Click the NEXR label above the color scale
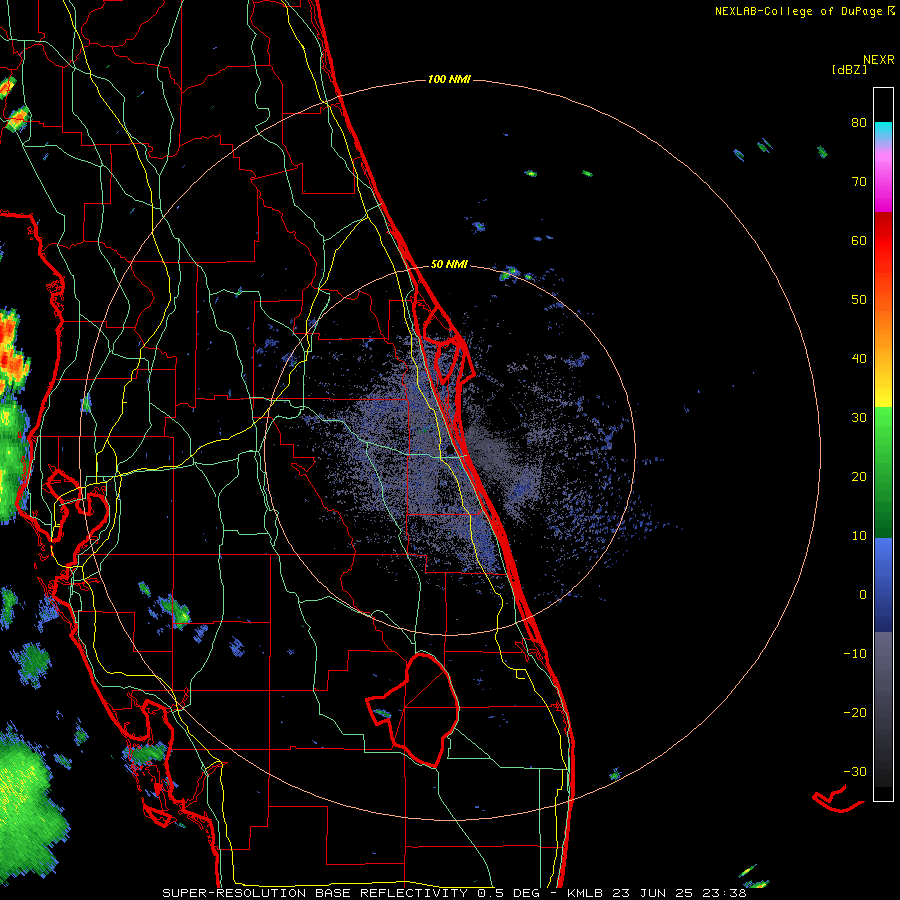The width and height of the screenshot is (900, 900). click(x=878, y=60)
